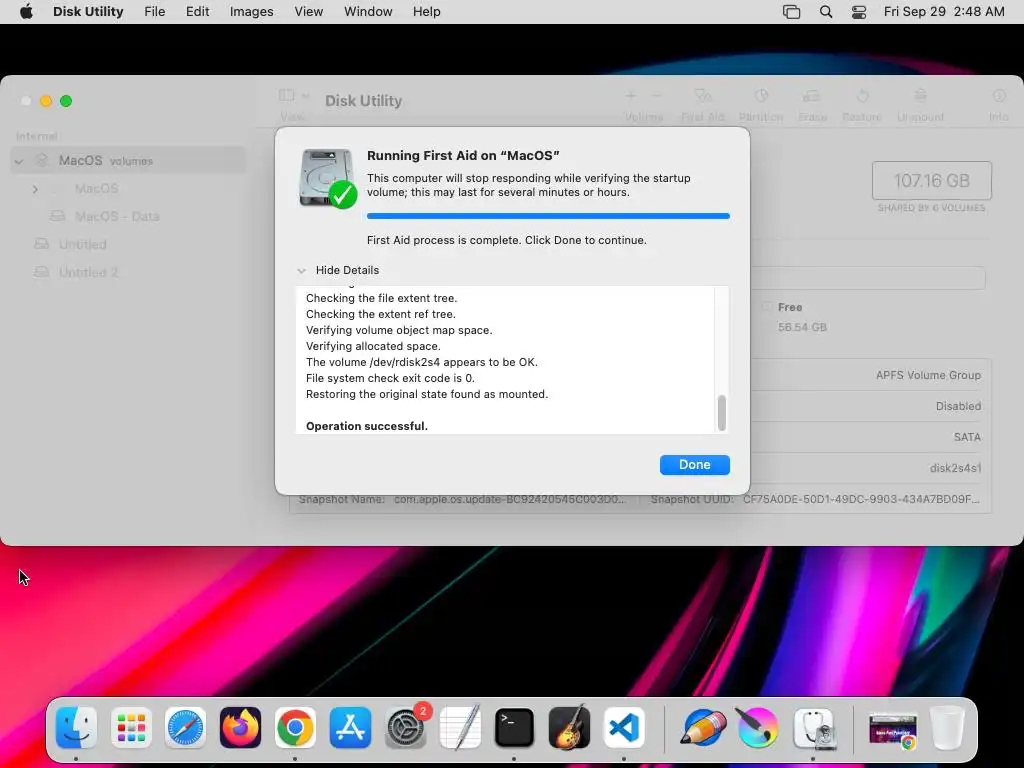Click 'File system check exit code is 0.' line
The height and width of the screenshot is (768, 1024).
[390, 378]
